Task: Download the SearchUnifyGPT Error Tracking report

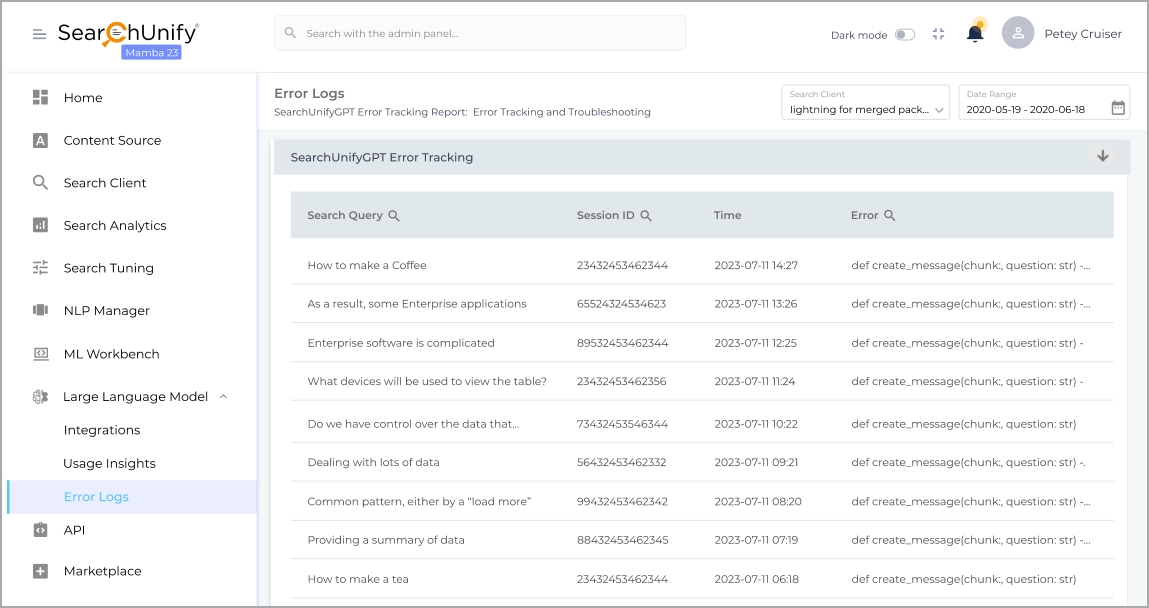Action: click(1102, 156)
